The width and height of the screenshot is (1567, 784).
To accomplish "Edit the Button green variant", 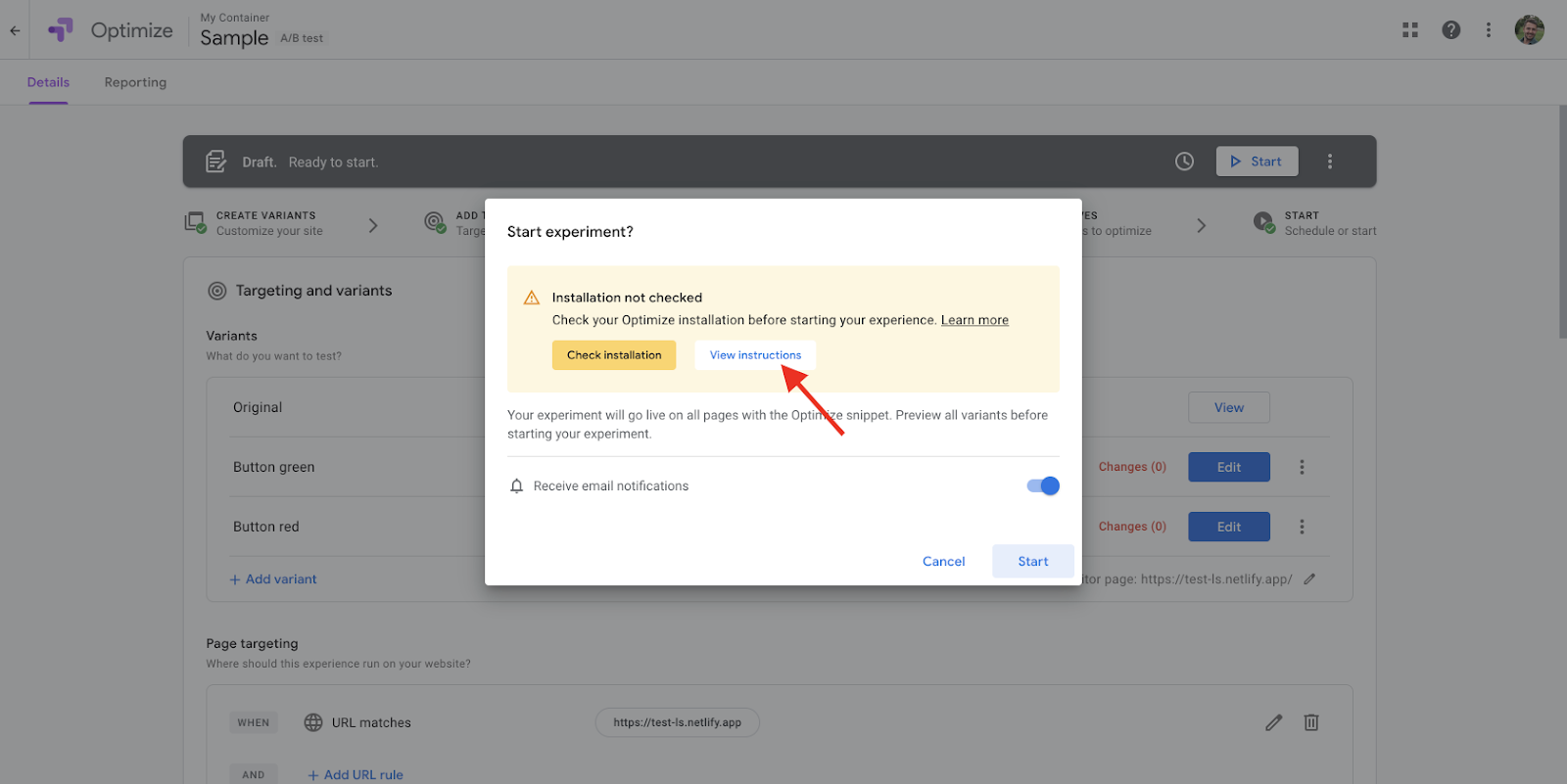I will click(x=1229, y=467).
